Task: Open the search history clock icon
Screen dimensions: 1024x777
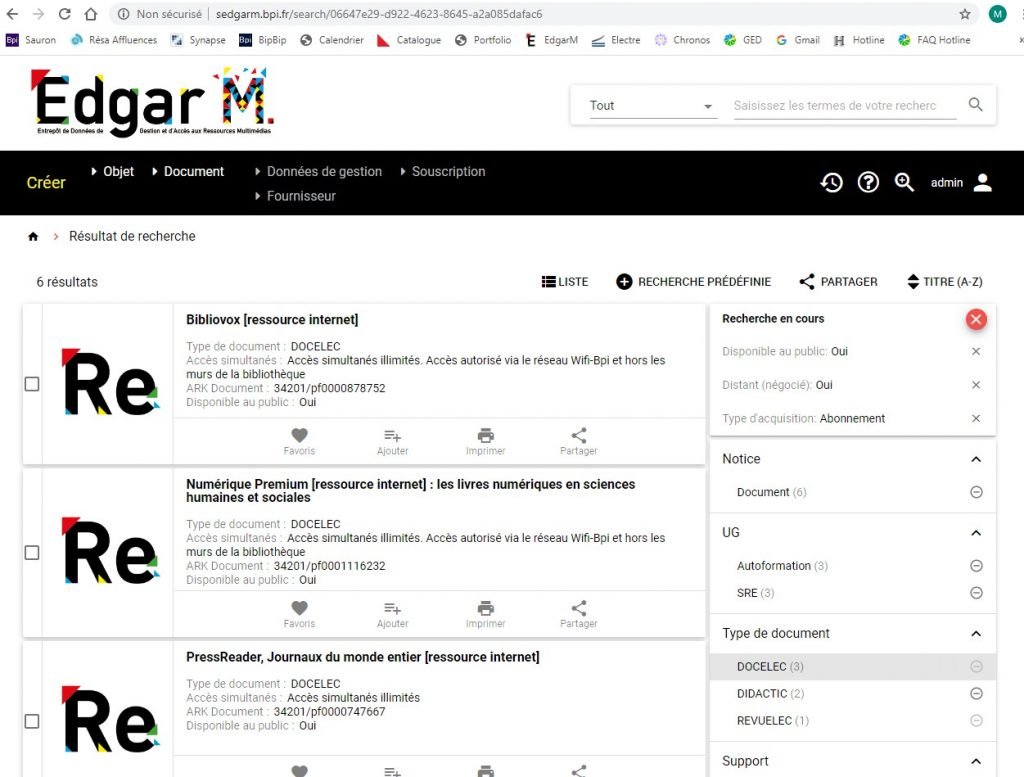Action: pos(831,182)
